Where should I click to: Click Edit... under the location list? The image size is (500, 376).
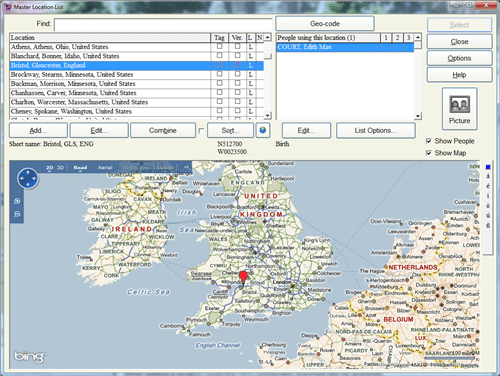coord(99,130)
